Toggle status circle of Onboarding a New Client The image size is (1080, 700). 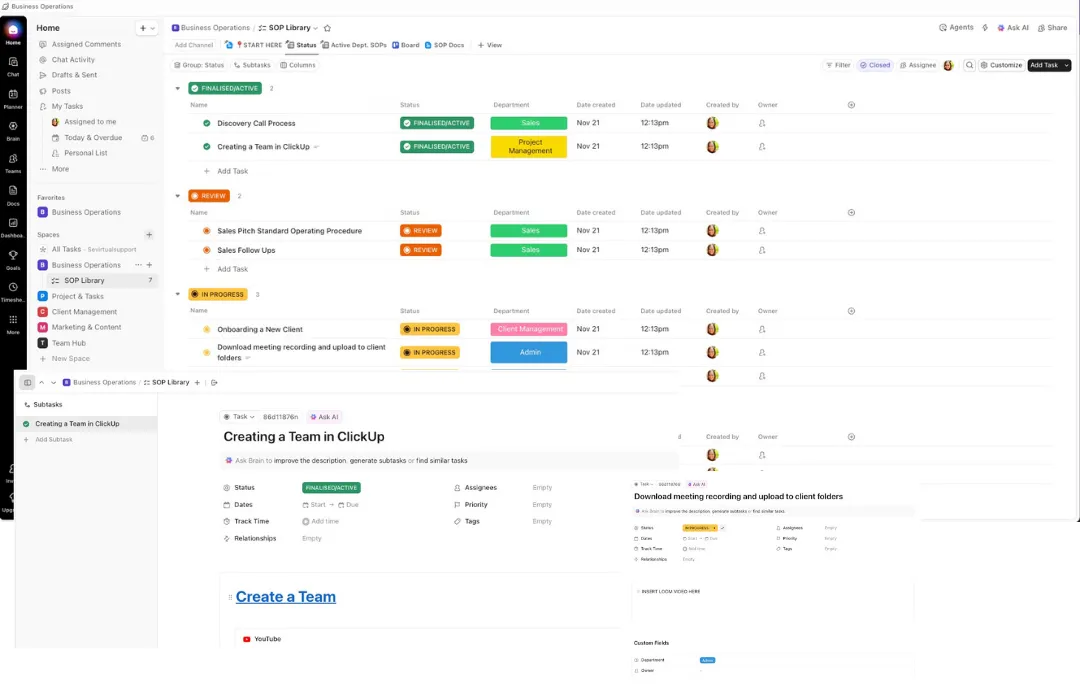pyautogui.click(x=207, y=329)
